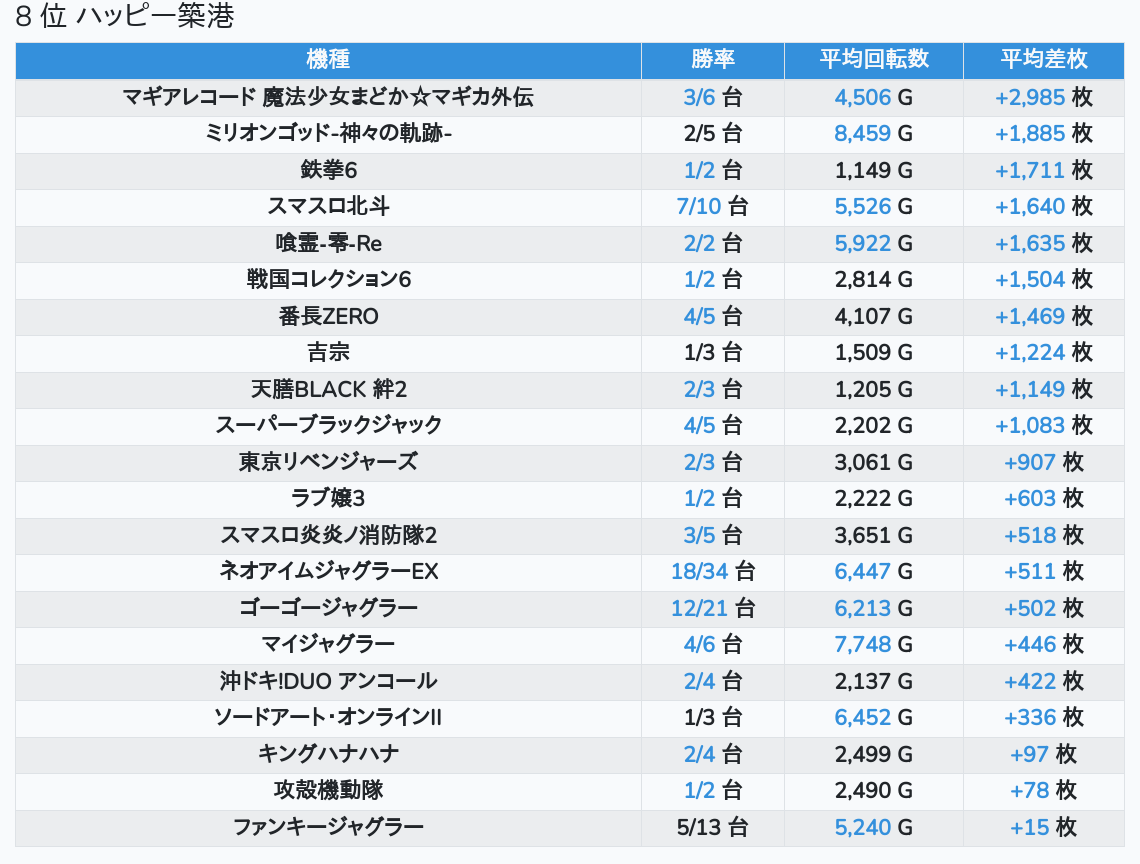1140x864 pixels.
Task: Click machine name 東京リベンジャーズ
Action: [x=328, y=462]
